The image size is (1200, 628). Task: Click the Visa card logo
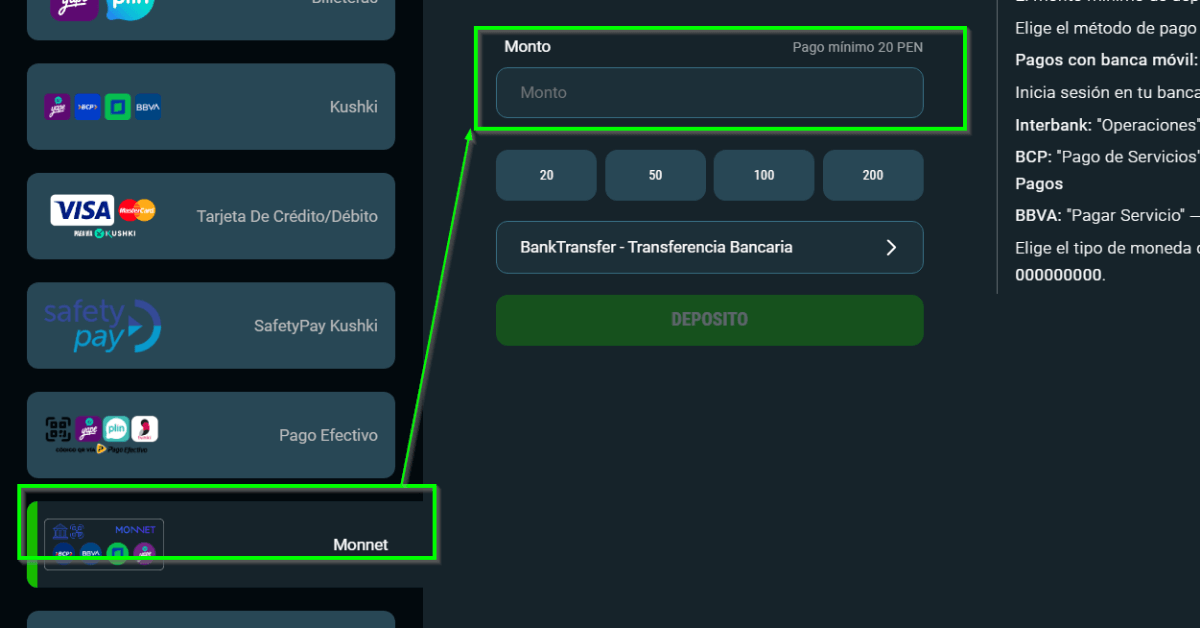coord(82,210)
